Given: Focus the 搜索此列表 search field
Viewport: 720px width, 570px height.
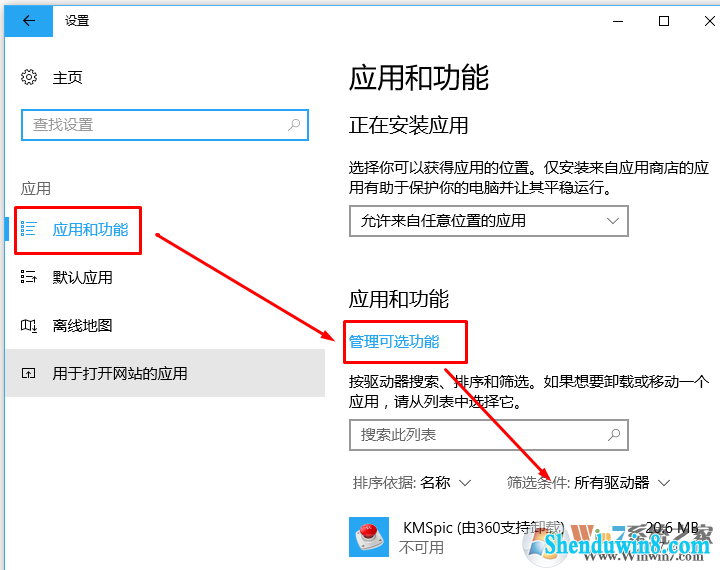Looking at the screenshot, I should [x=489, y=435].
